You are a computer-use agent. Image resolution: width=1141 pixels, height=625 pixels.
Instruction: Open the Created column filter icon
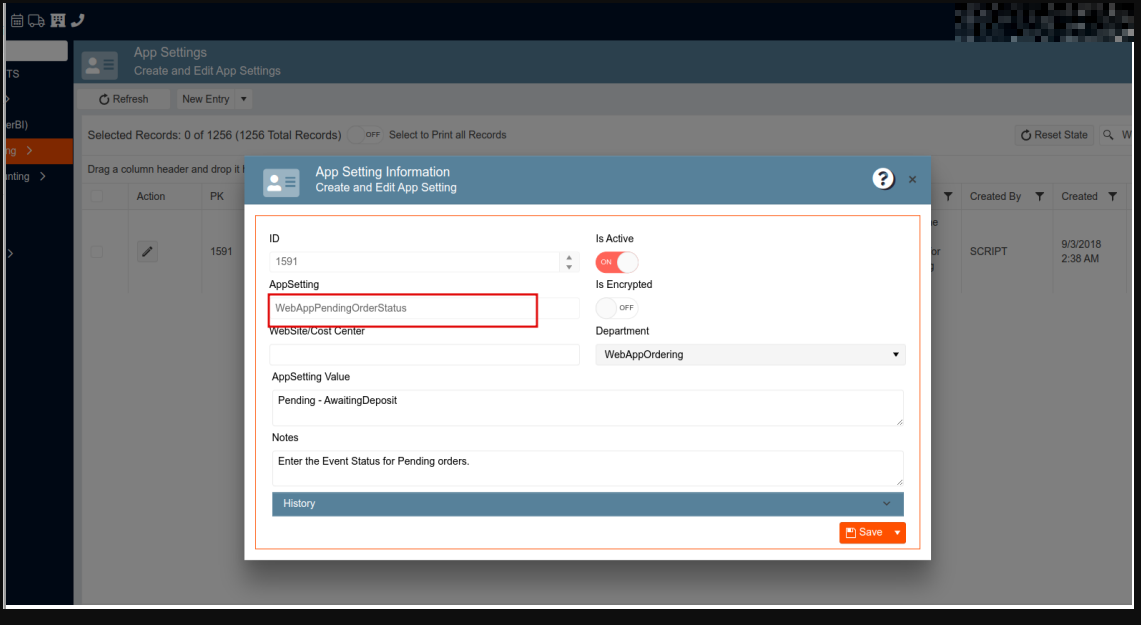1113,197
